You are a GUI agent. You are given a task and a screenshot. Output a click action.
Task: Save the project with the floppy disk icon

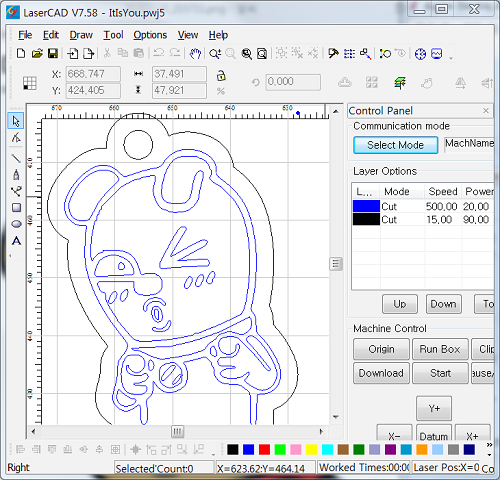click(x=53, y=53)
